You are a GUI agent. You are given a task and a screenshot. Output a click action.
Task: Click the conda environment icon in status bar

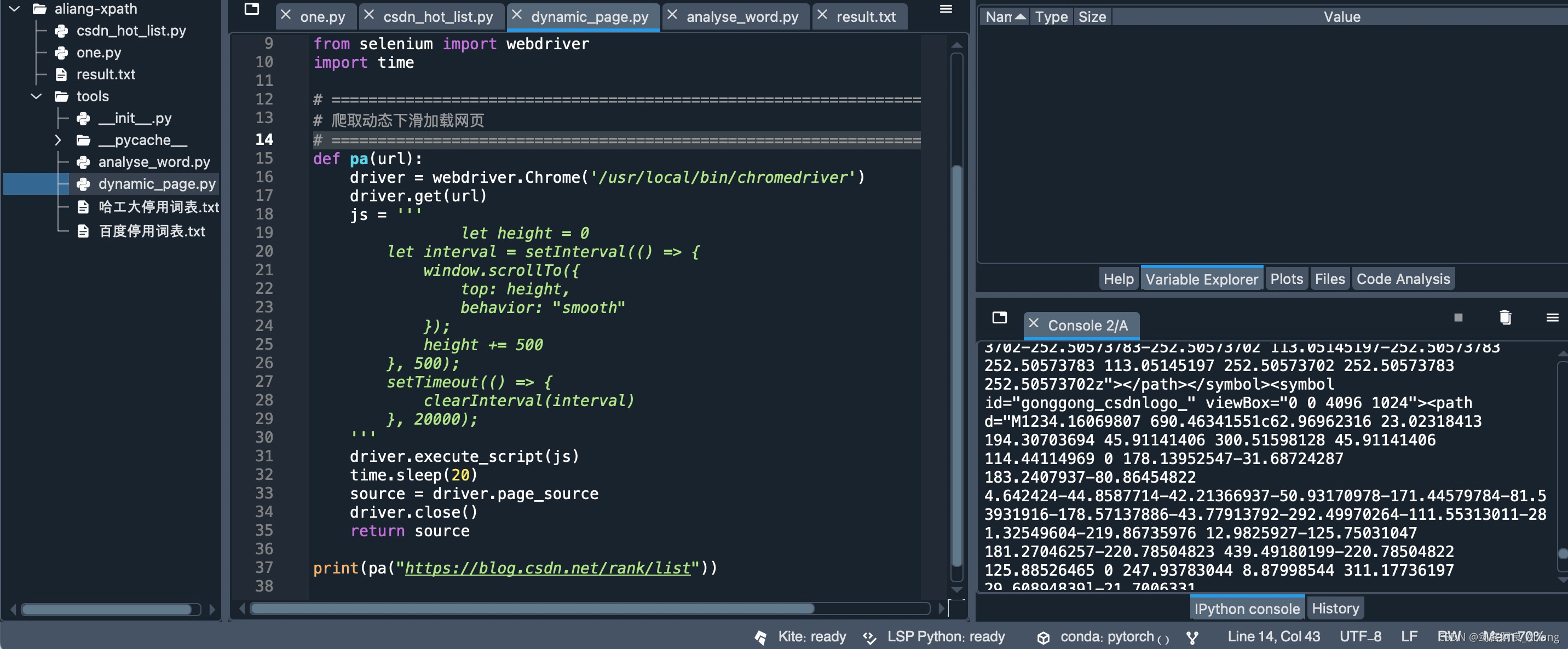click(1044, 638)
